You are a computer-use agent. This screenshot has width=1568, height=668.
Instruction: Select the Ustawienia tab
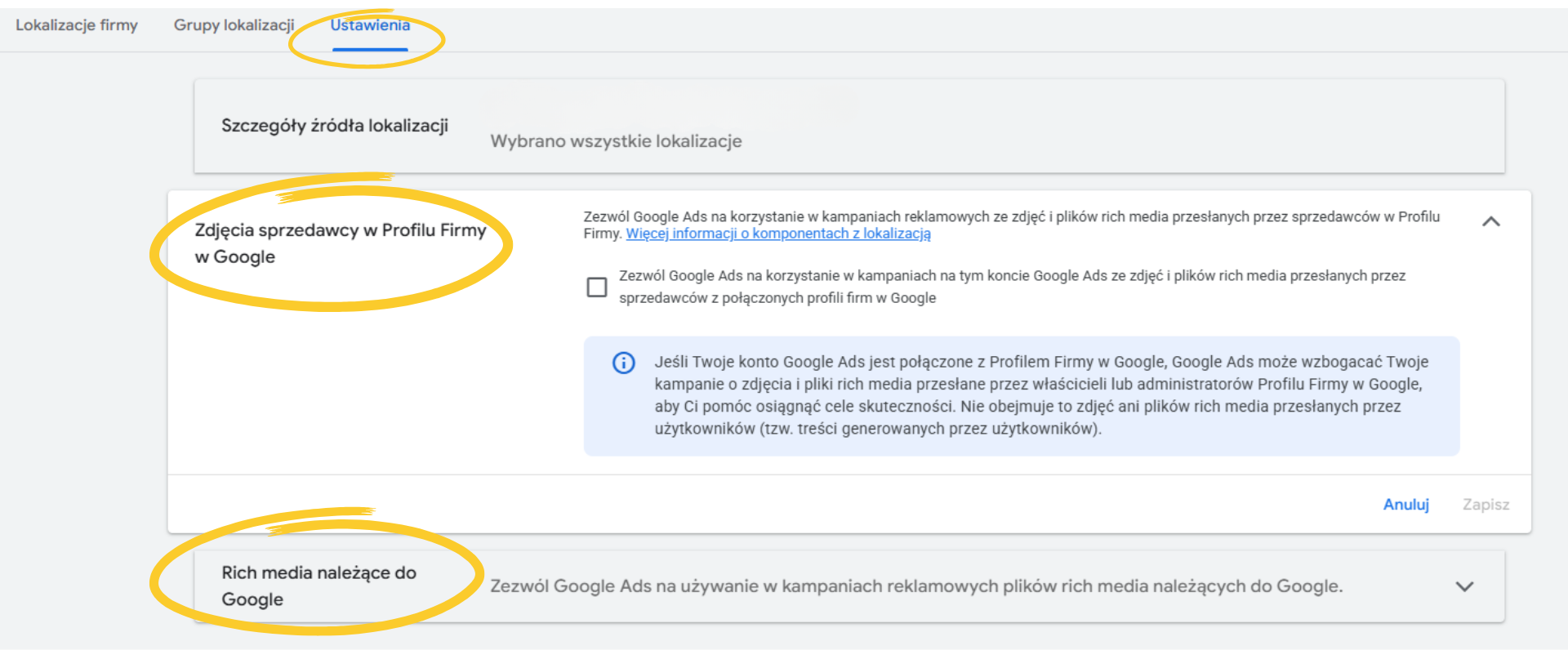coord(370,25)
